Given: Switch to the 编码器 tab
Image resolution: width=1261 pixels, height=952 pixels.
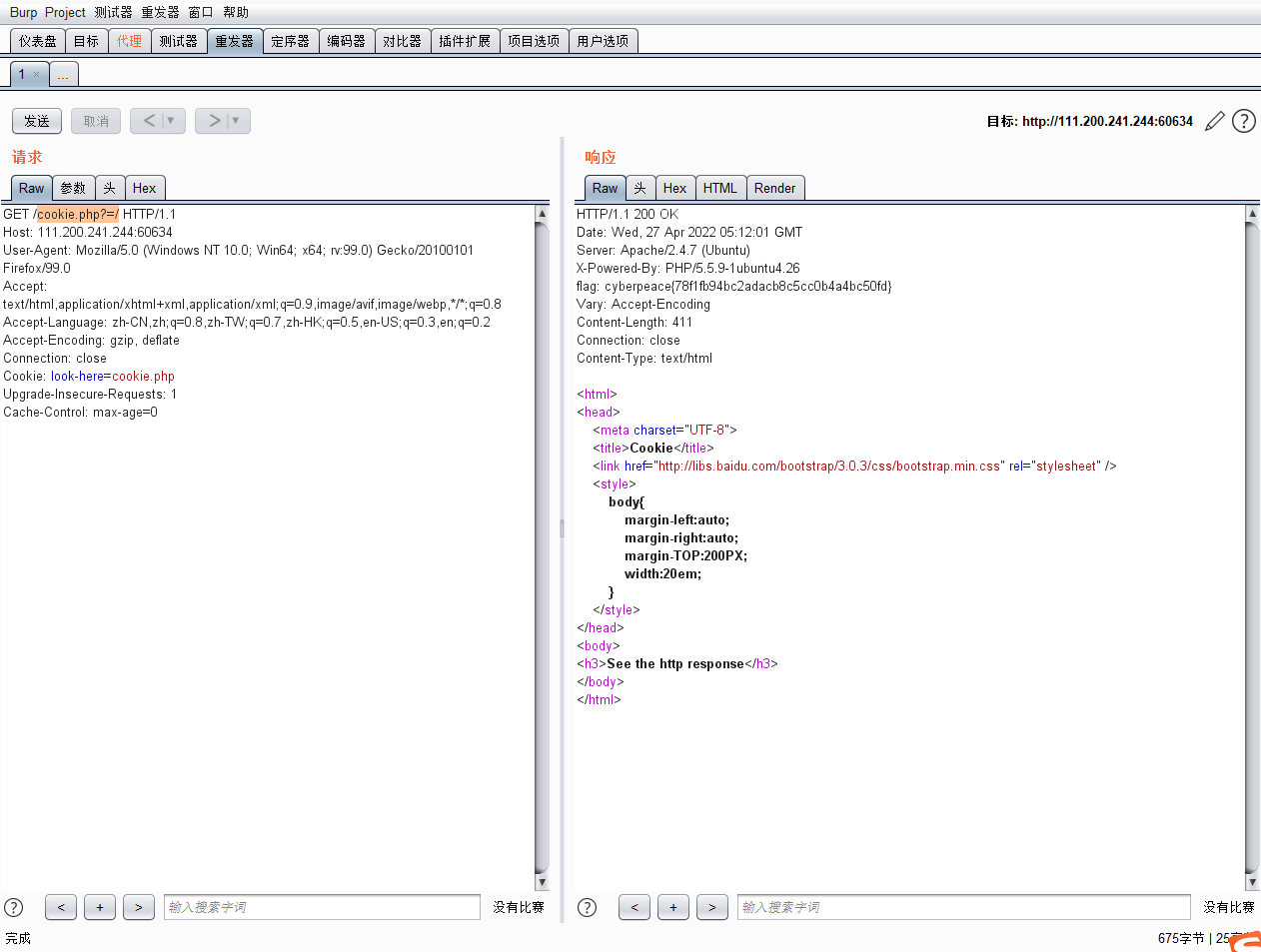Looking at the screenshot, I should click(347, 41).
